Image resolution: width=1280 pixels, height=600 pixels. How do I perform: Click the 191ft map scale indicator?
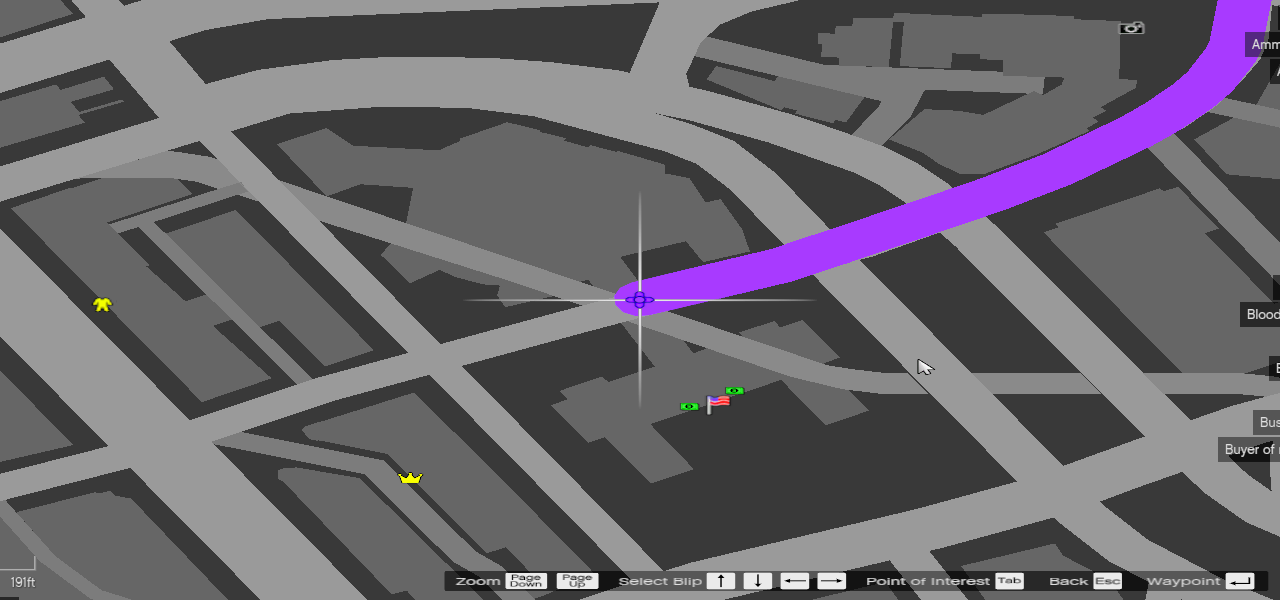[23, 582]
